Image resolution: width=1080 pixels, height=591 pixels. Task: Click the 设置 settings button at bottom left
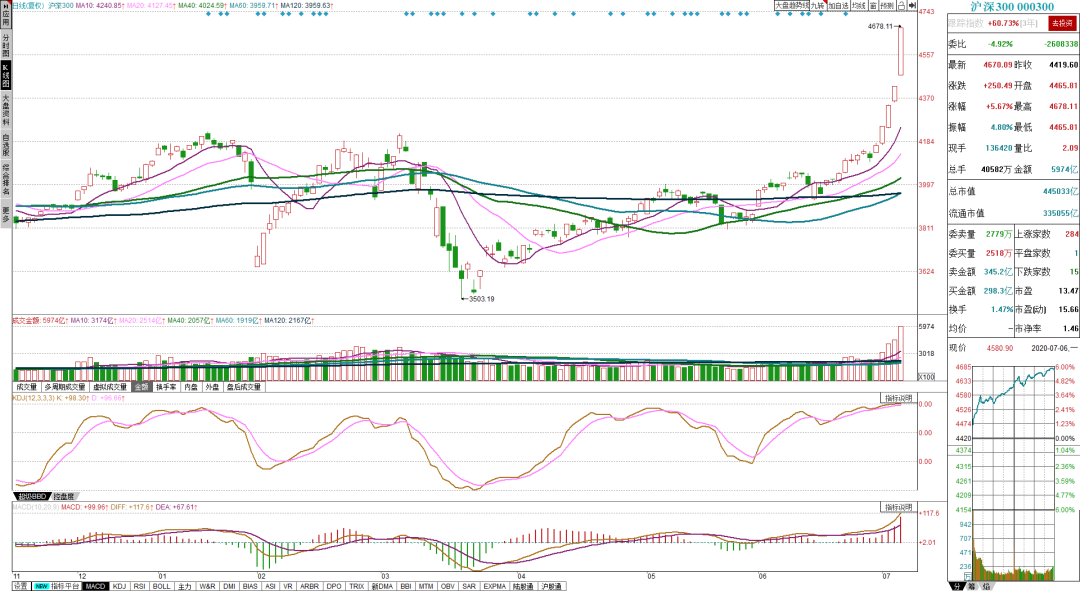pyautogui.click(x=21, y=586)
